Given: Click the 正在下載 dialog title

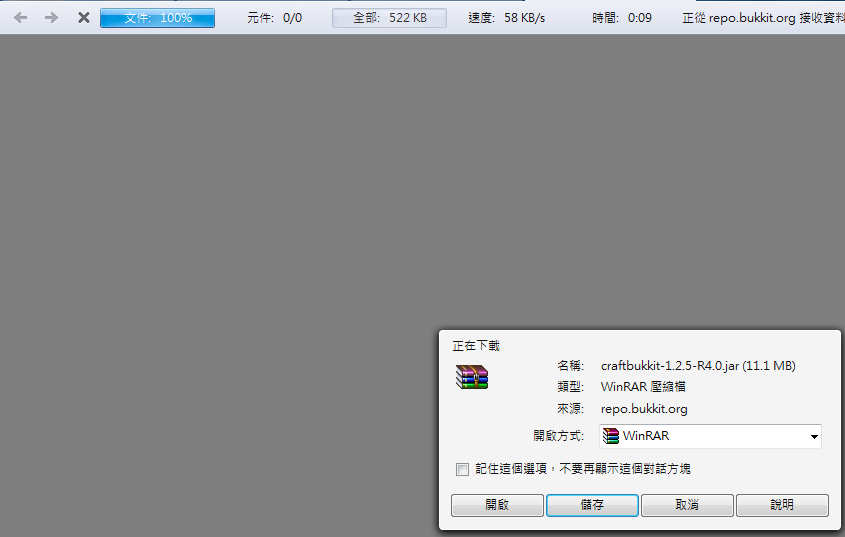Looking at the screenshot, I should pyautogui.click(x=476, y=346).
